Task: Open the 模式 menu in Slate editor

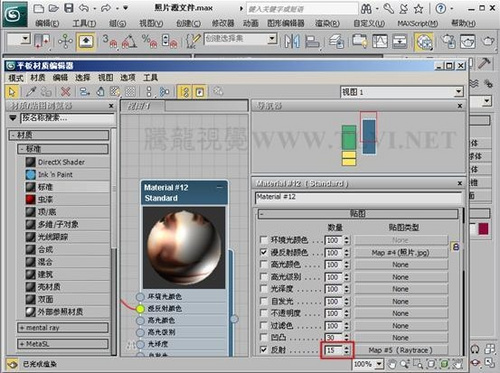Action: pos(16,78)
